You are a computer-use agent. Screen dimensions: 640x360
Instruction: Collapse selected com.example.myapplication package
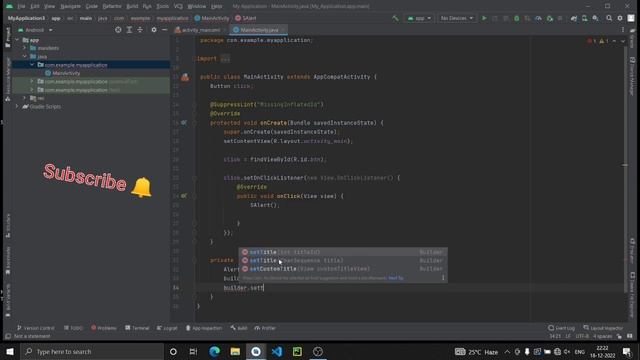[32, 65]
